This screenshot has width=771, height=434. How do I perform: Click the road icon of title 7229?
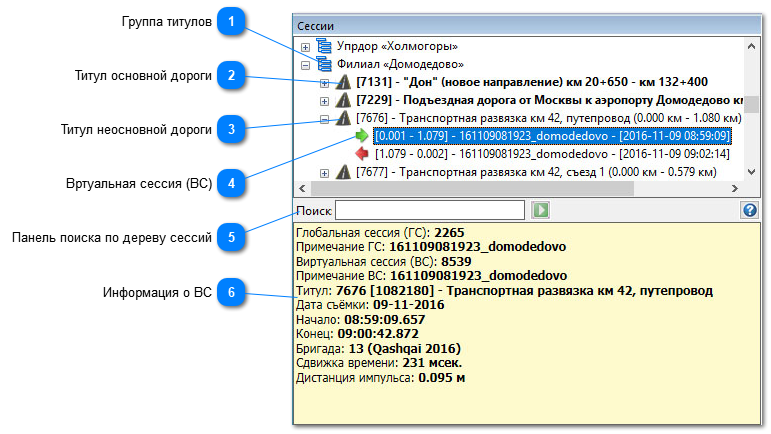point(343,100)
